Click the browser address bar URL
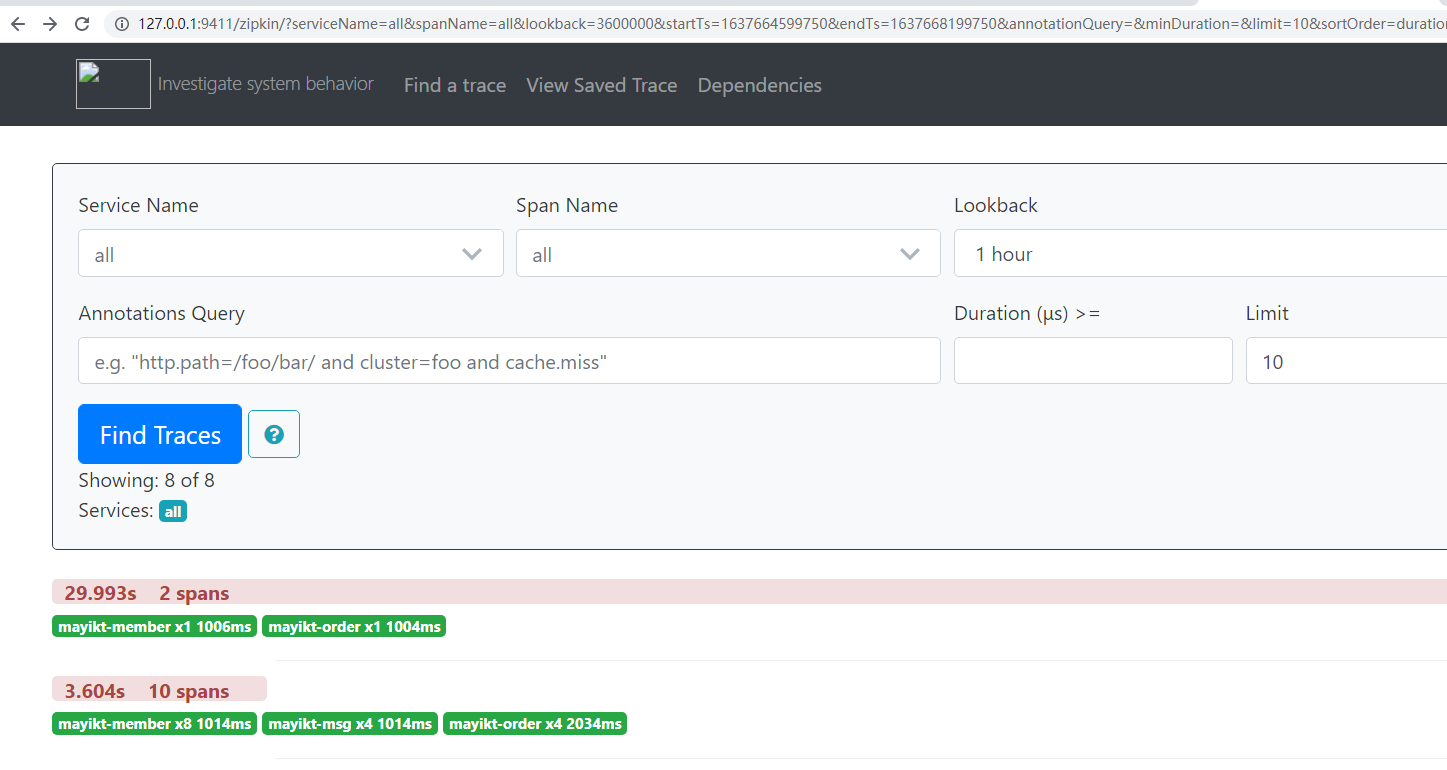This screenshot has height=770, width=1447. (790, 23)
